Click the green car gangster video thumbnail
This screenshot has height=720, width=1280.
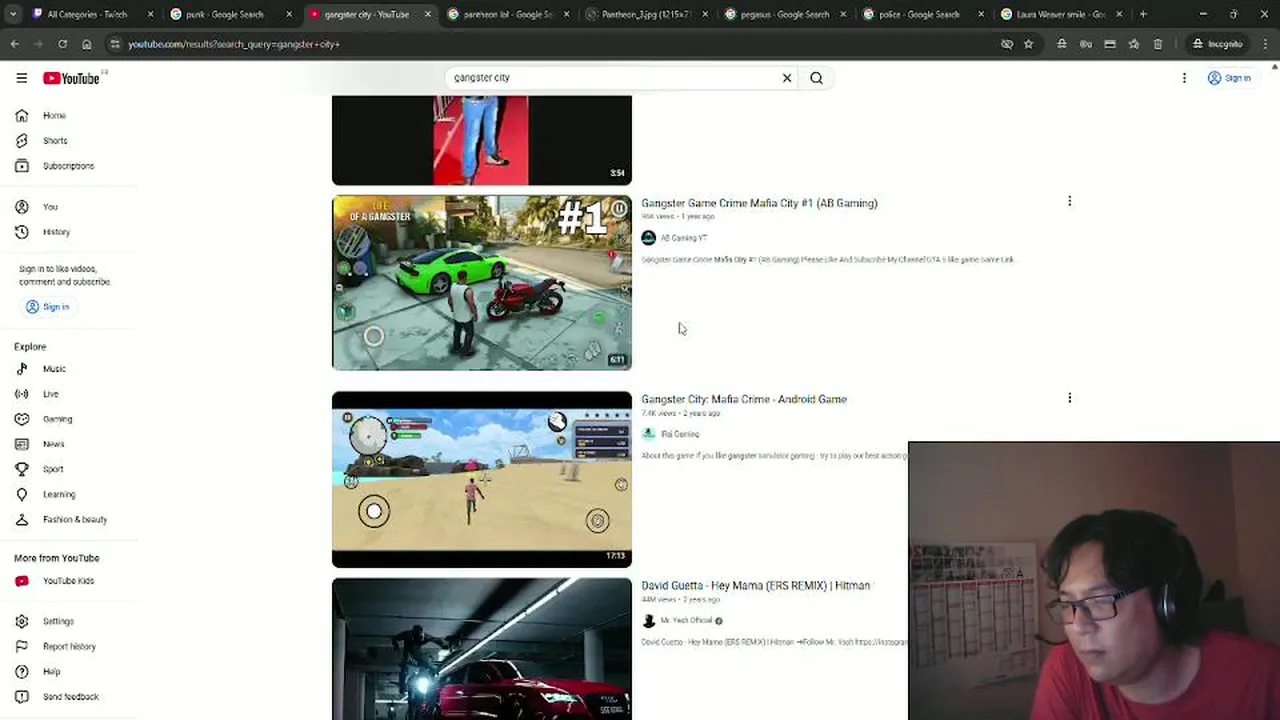[x=482, y=283]
